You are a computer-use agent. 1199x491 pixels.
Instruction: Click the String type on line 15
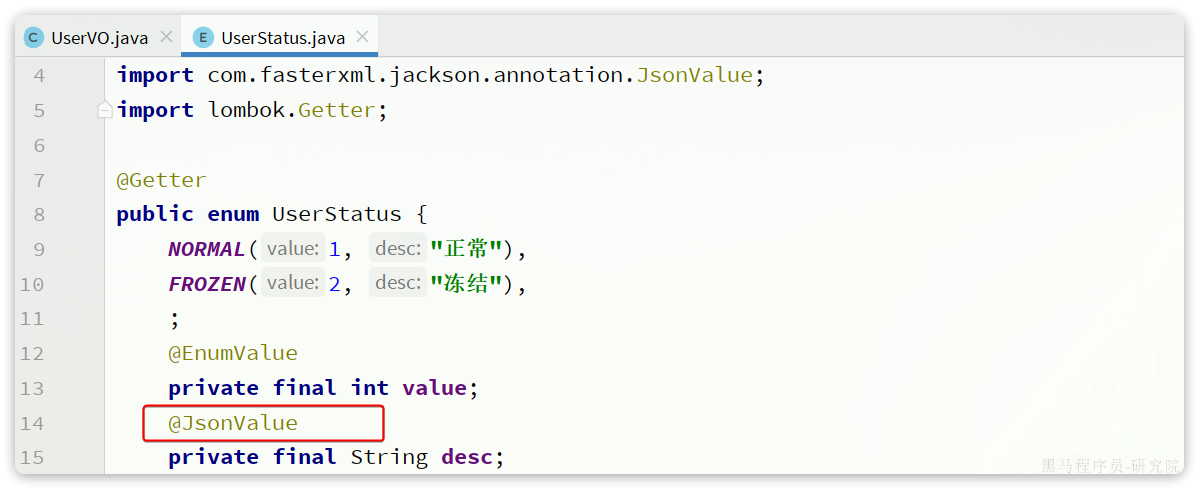pos(388,457)
